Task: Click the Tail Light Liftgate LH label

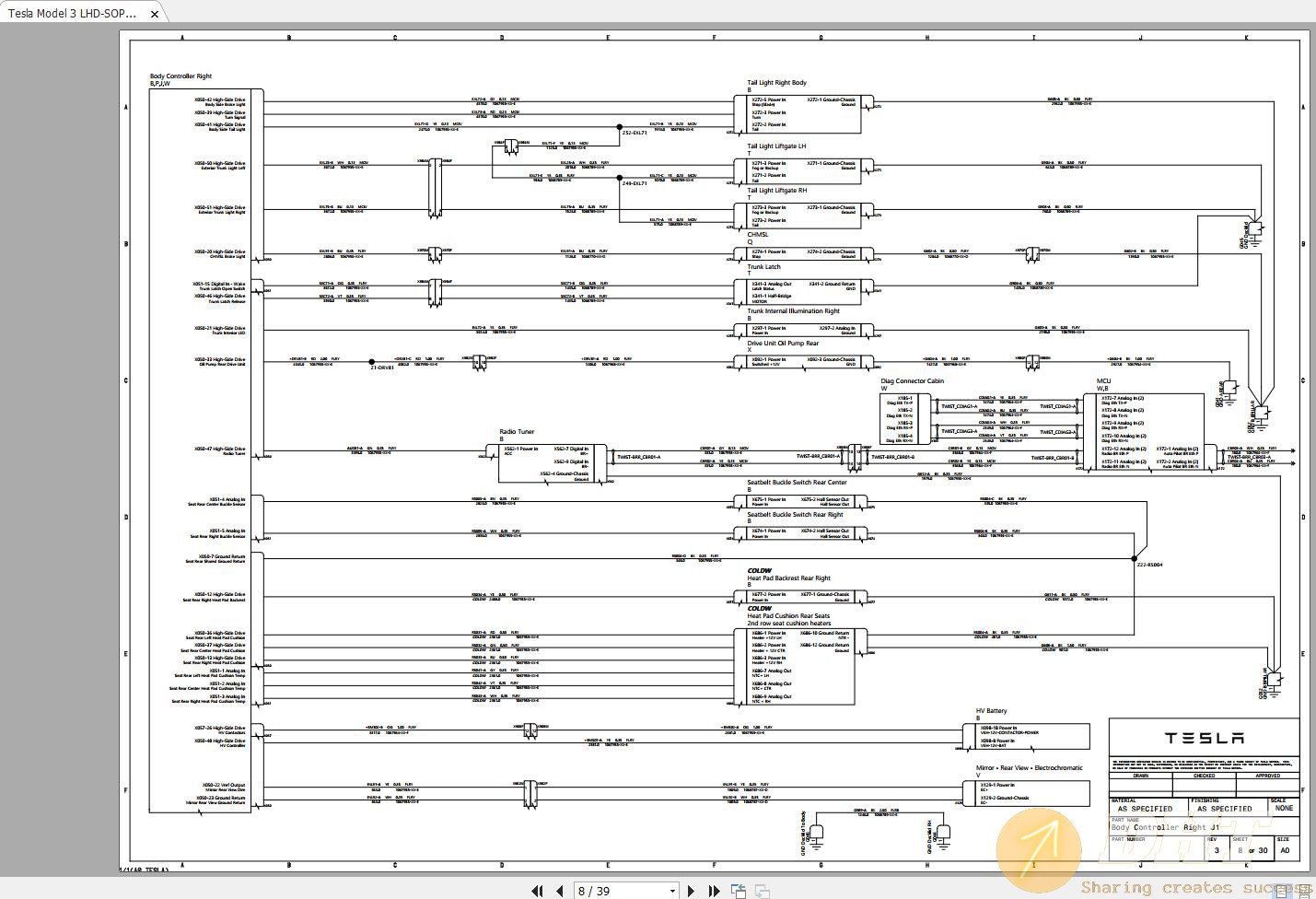Action: 776,146
